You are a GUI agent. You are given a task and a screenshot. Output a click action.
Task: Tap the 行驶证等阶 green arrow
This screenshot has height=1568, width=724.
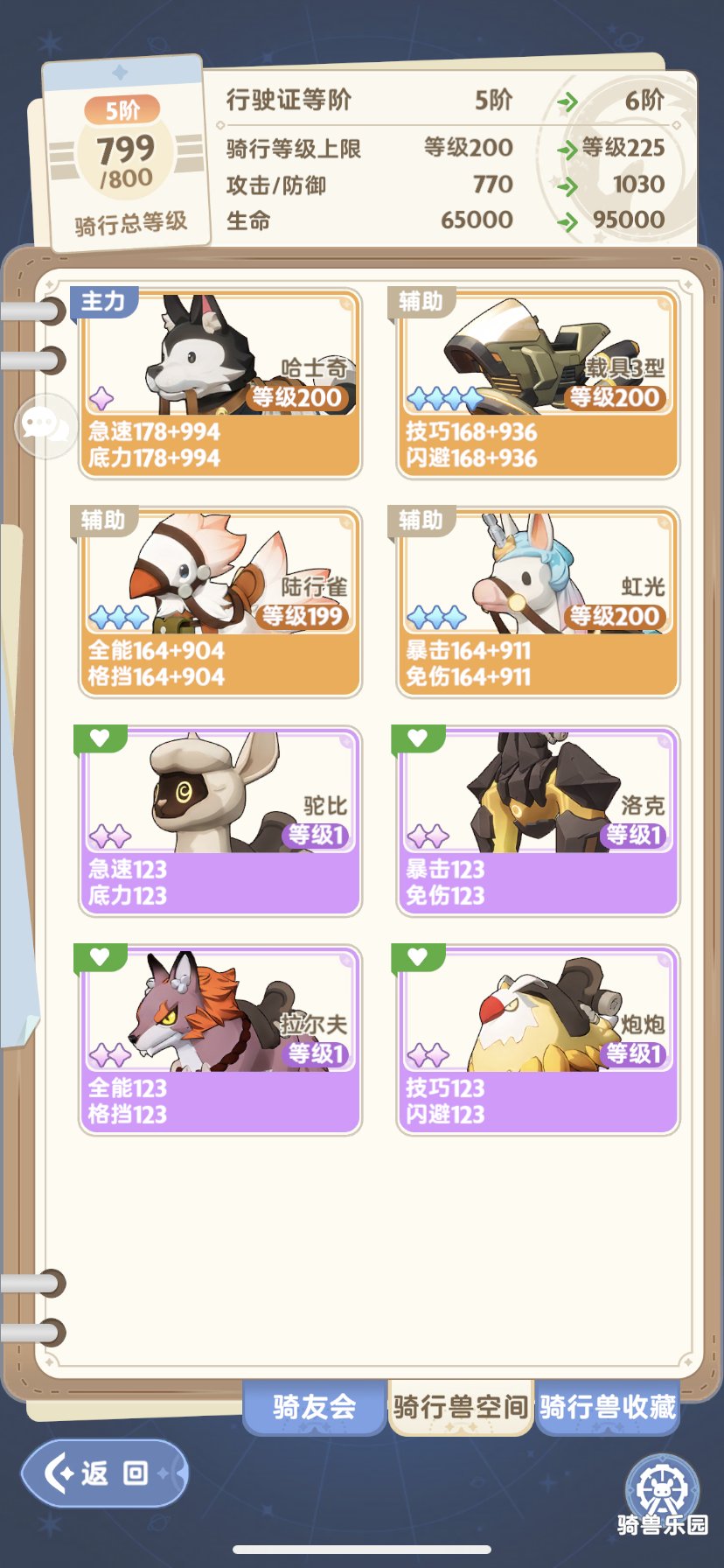click(567, 102)
